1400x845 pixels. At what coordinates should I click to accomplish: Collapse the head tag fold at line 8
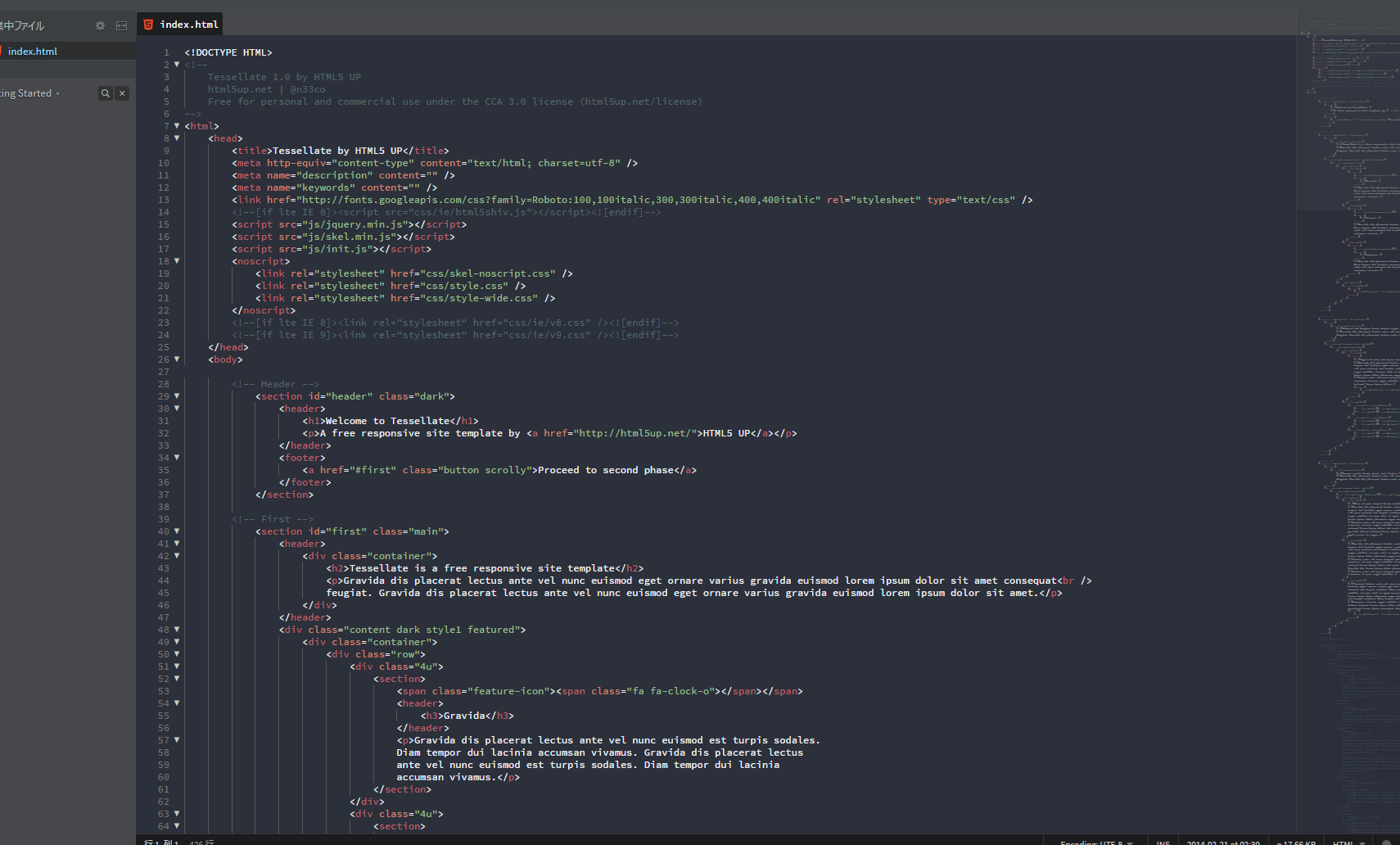point(177,138)
